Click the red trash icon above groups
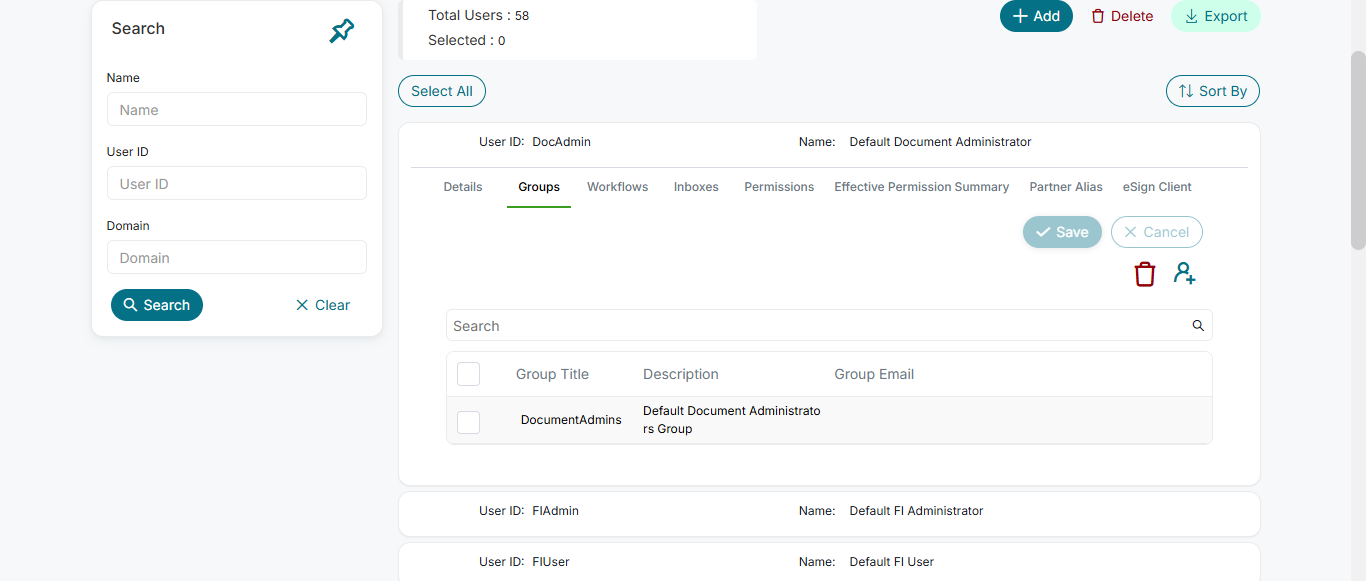1366x581 pixels. tap(1144, 274)
